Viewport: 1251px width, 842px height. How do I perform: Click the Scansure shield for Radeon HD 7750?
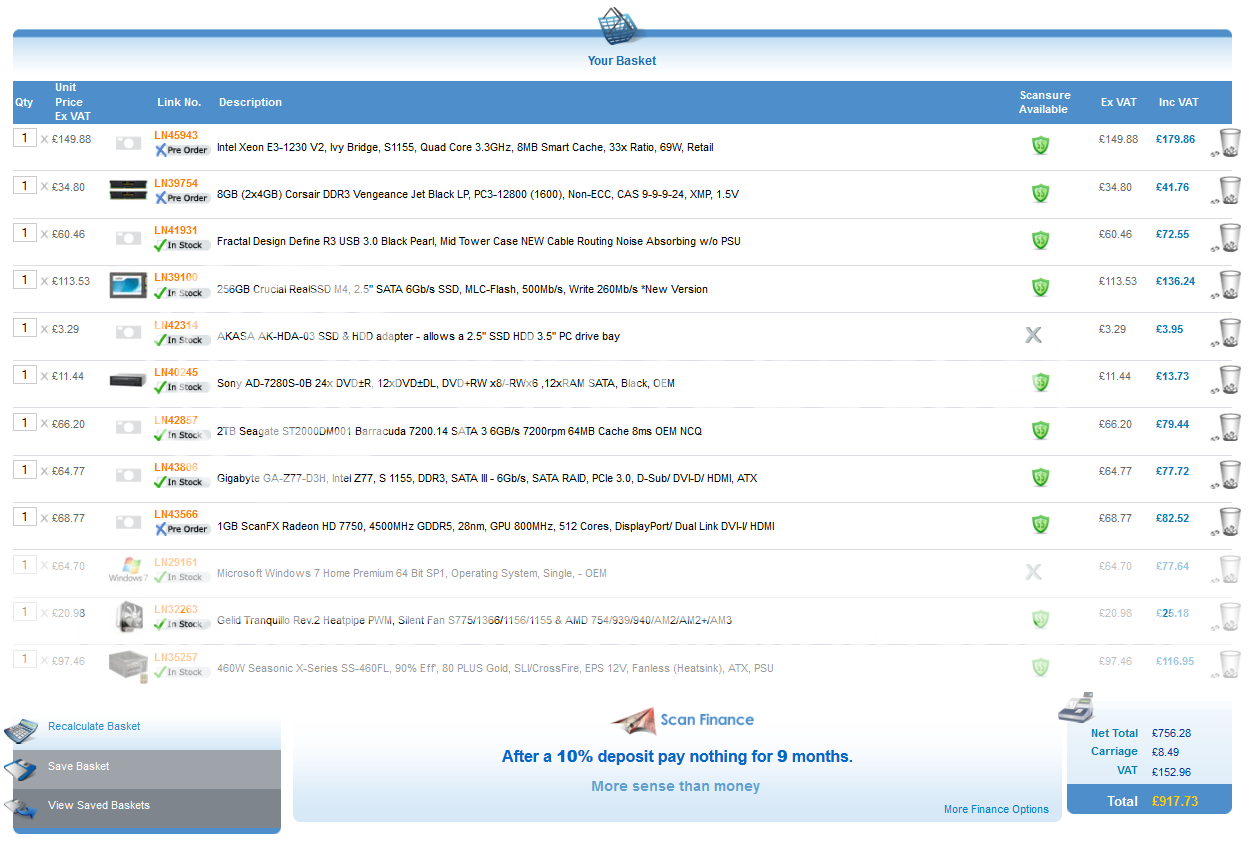[x=1041, y=524]
